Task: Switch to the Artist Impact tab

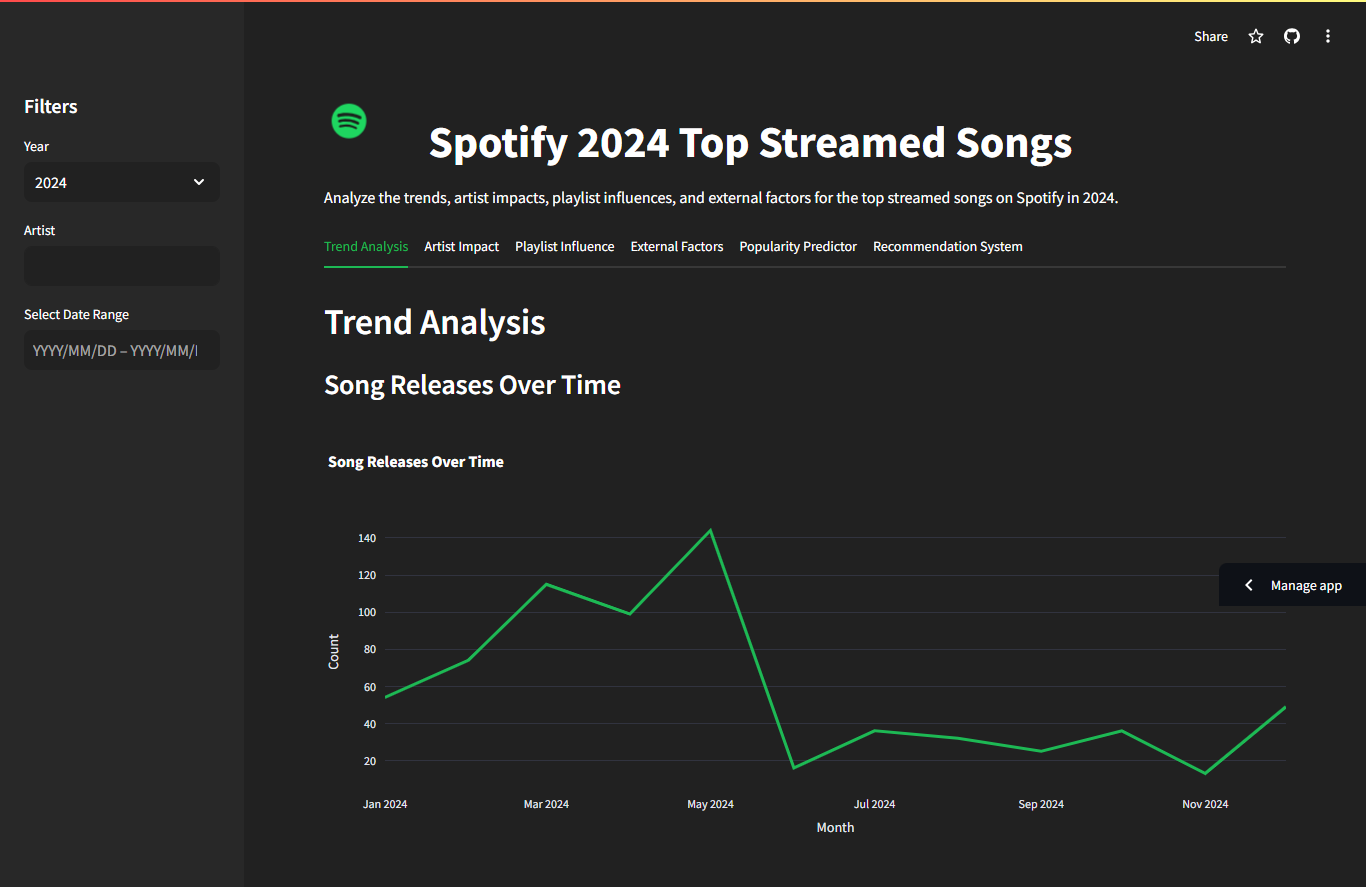Action: point(461,246)
